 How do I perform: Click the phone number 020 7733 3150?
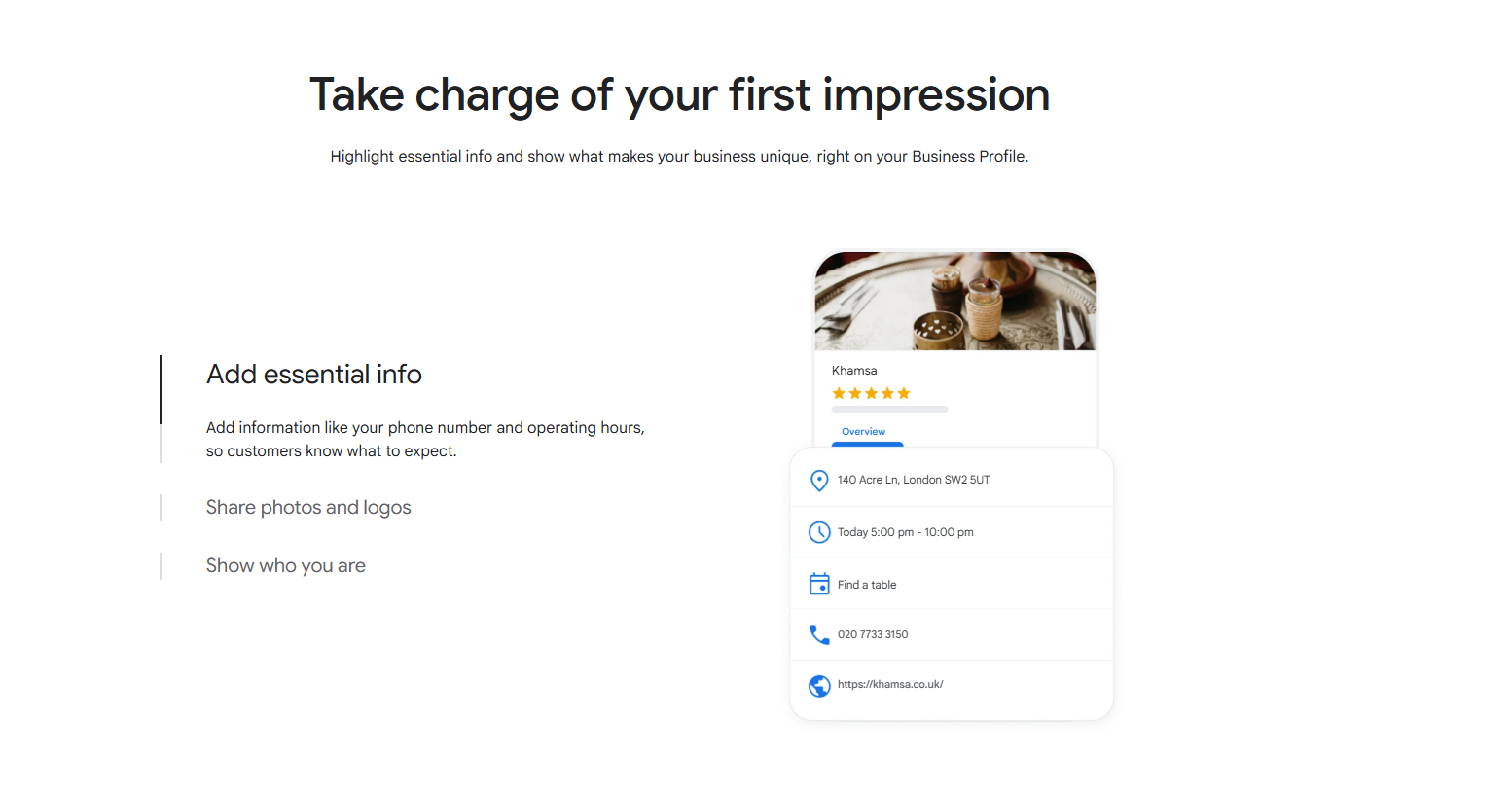tap(873, 634)
